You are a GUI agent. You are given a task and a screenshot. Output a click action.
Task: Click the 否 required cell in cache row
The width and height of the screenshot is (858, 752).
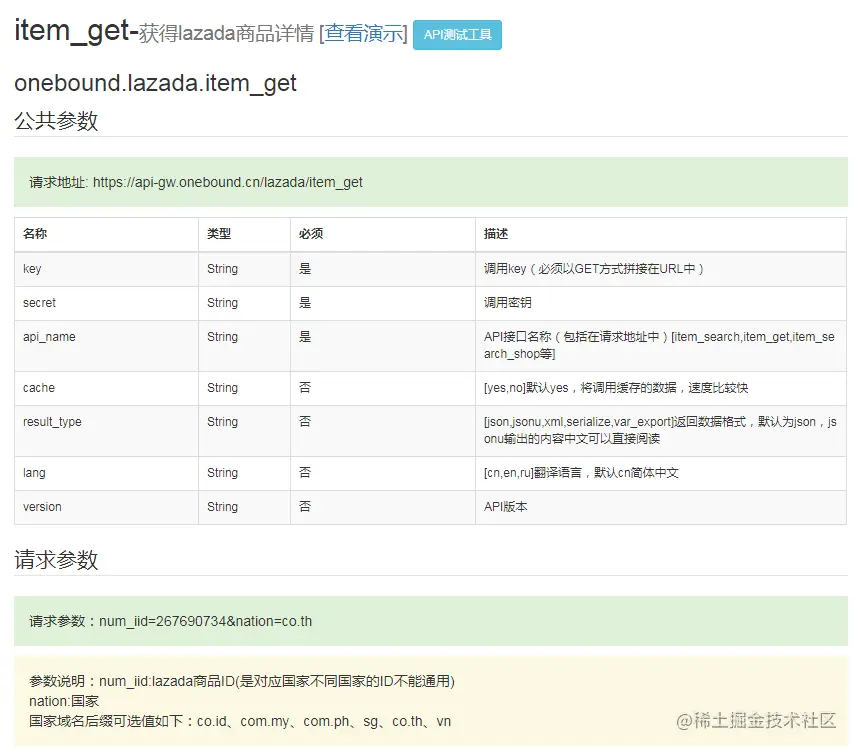pos(382,387)
